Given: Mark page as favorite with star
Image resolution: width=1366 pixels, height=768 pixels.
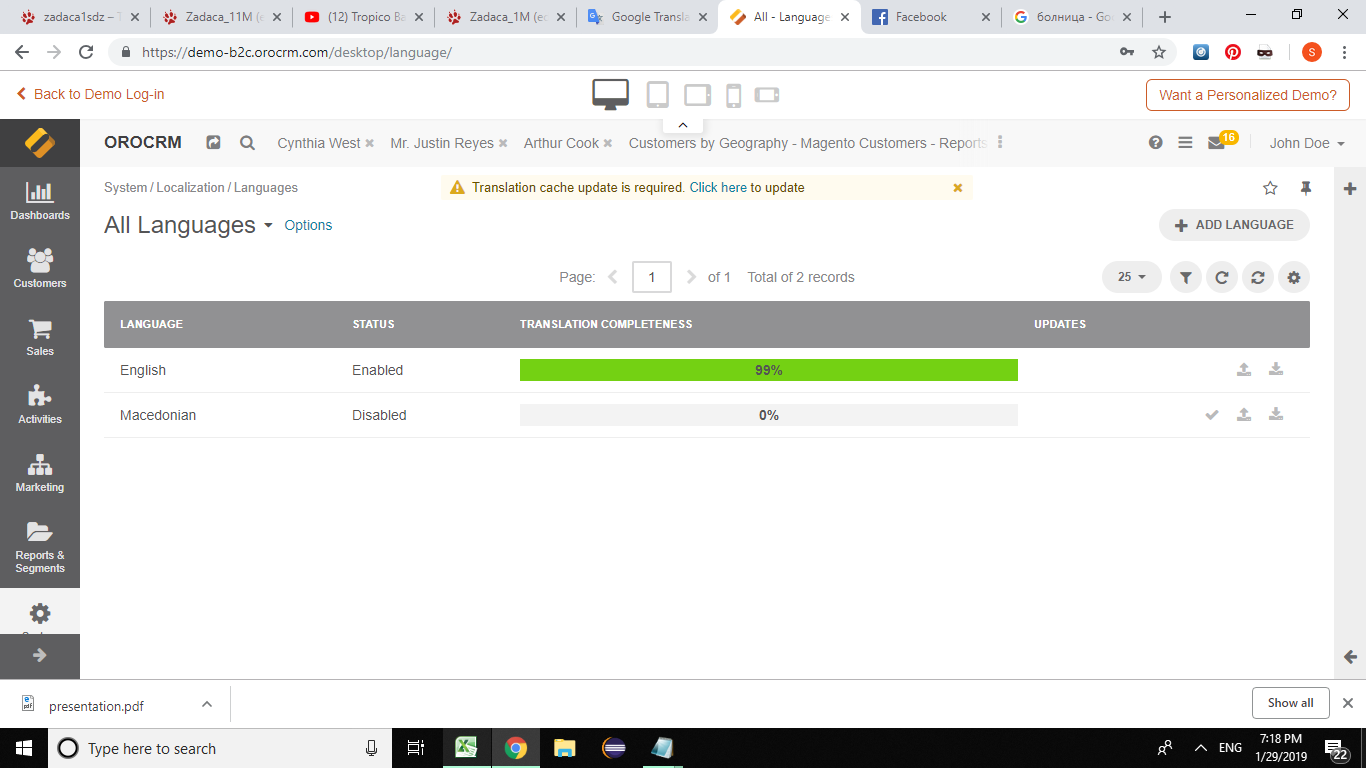Looking at the screenshot, I should pyautogui.click(x=1270, y=188).
